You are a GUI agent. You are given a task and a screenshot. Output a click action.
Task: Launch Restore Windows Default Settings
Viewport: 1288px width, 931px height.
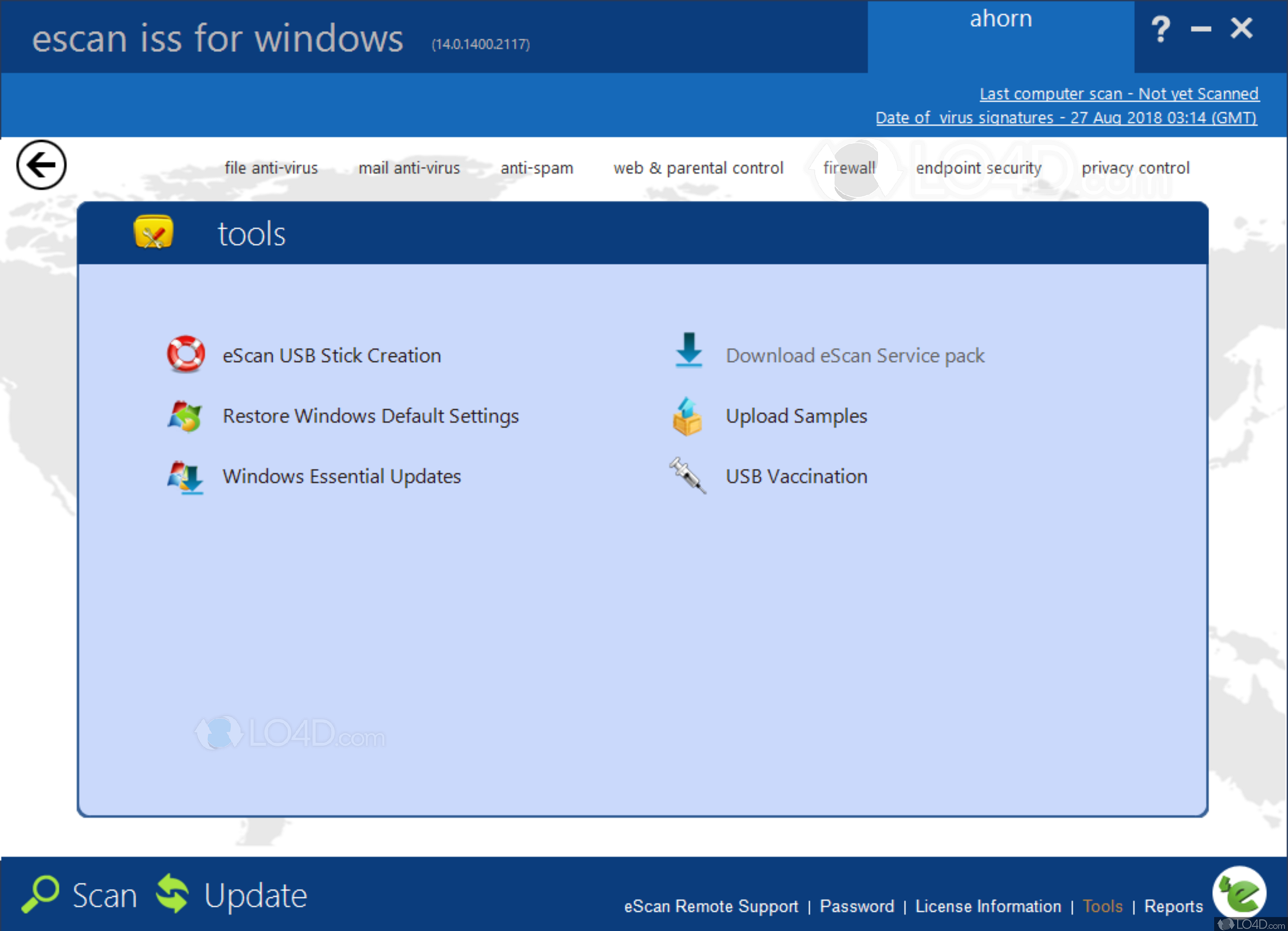click(370, 416)
